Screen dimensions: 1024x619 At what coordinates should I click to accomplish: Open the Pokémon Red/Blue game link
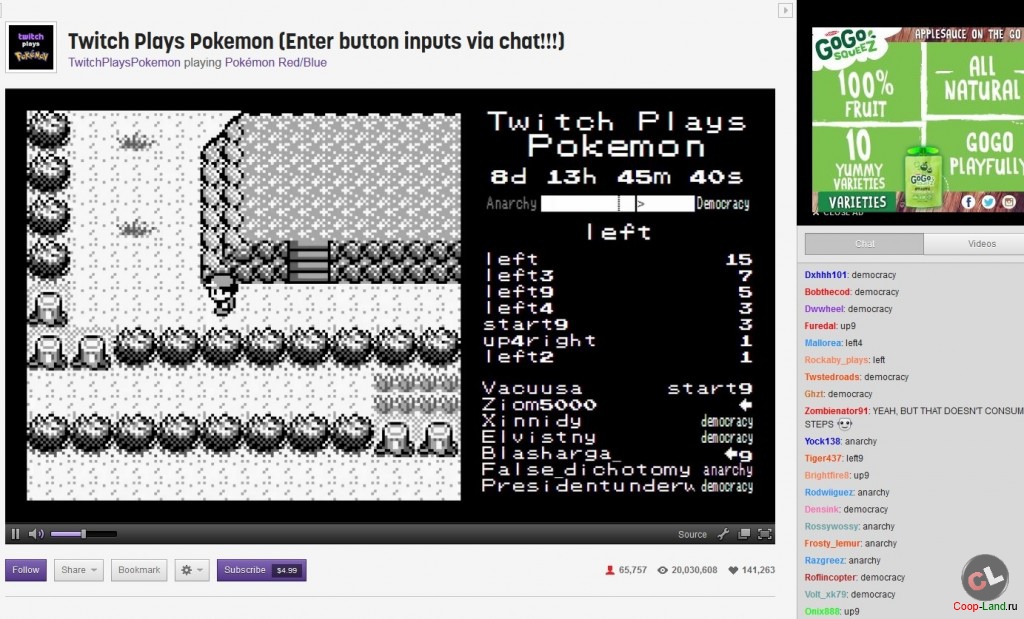coord(276,63)
